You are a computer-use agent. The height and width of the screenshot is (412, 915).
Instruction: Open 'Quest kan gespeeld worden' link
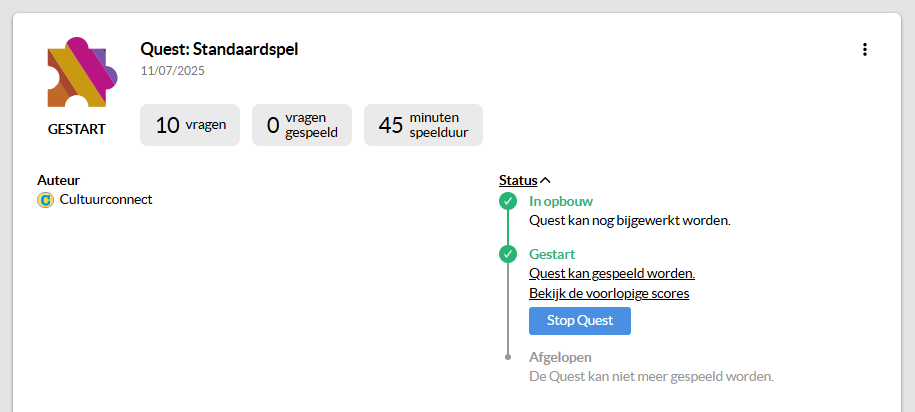tap(611, 273)
